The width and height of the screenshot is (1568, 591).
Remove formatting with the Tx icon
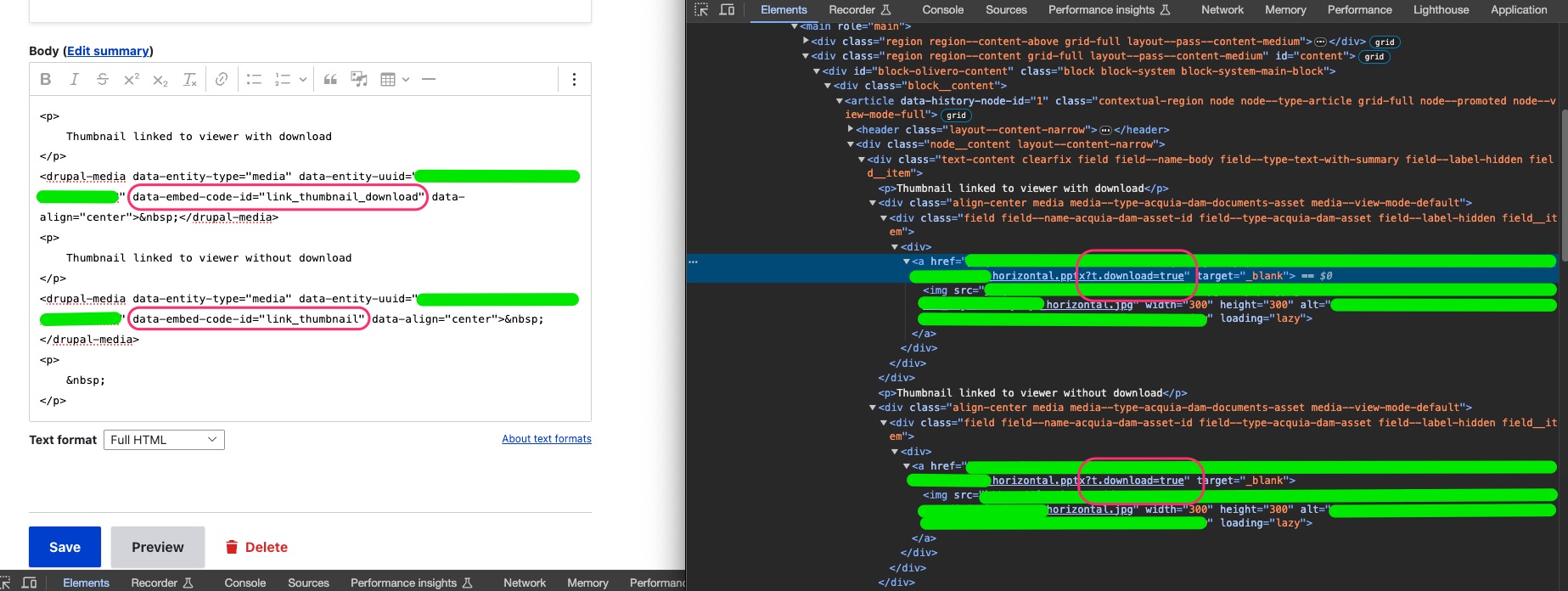pos(189,79)
